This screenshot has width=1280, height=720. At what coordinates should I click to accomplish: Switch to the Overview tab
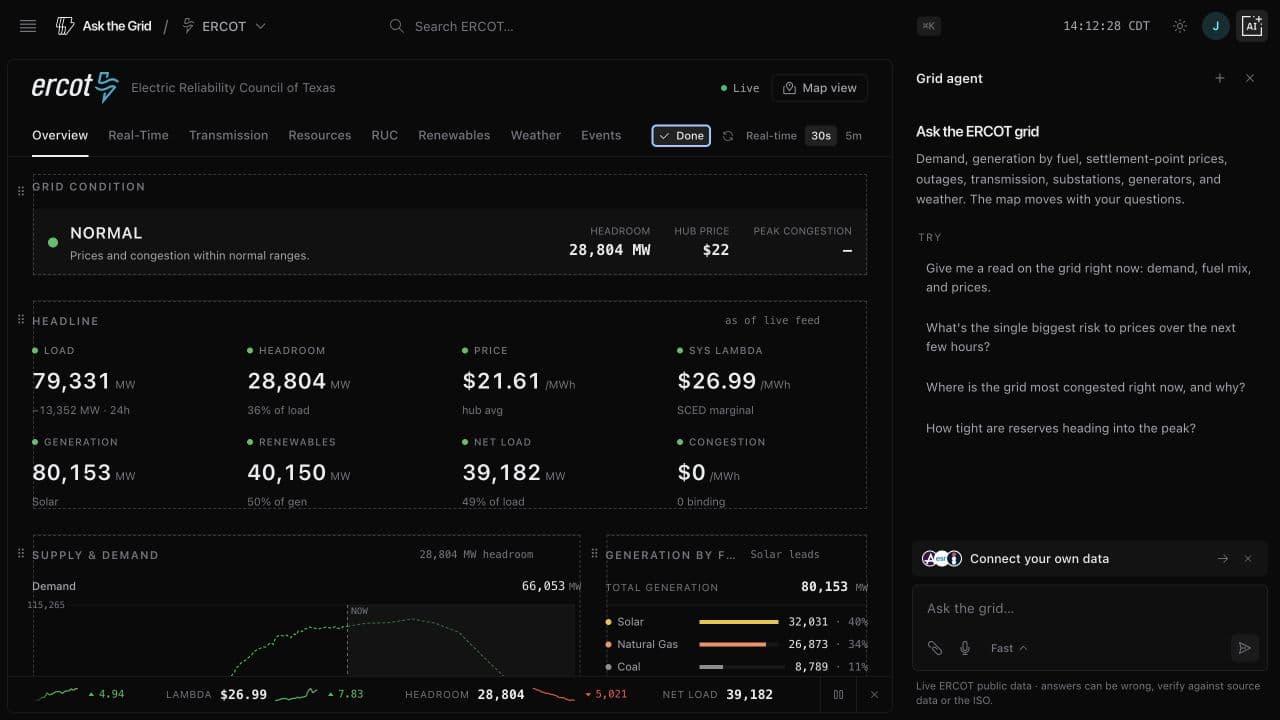(60, 135)
